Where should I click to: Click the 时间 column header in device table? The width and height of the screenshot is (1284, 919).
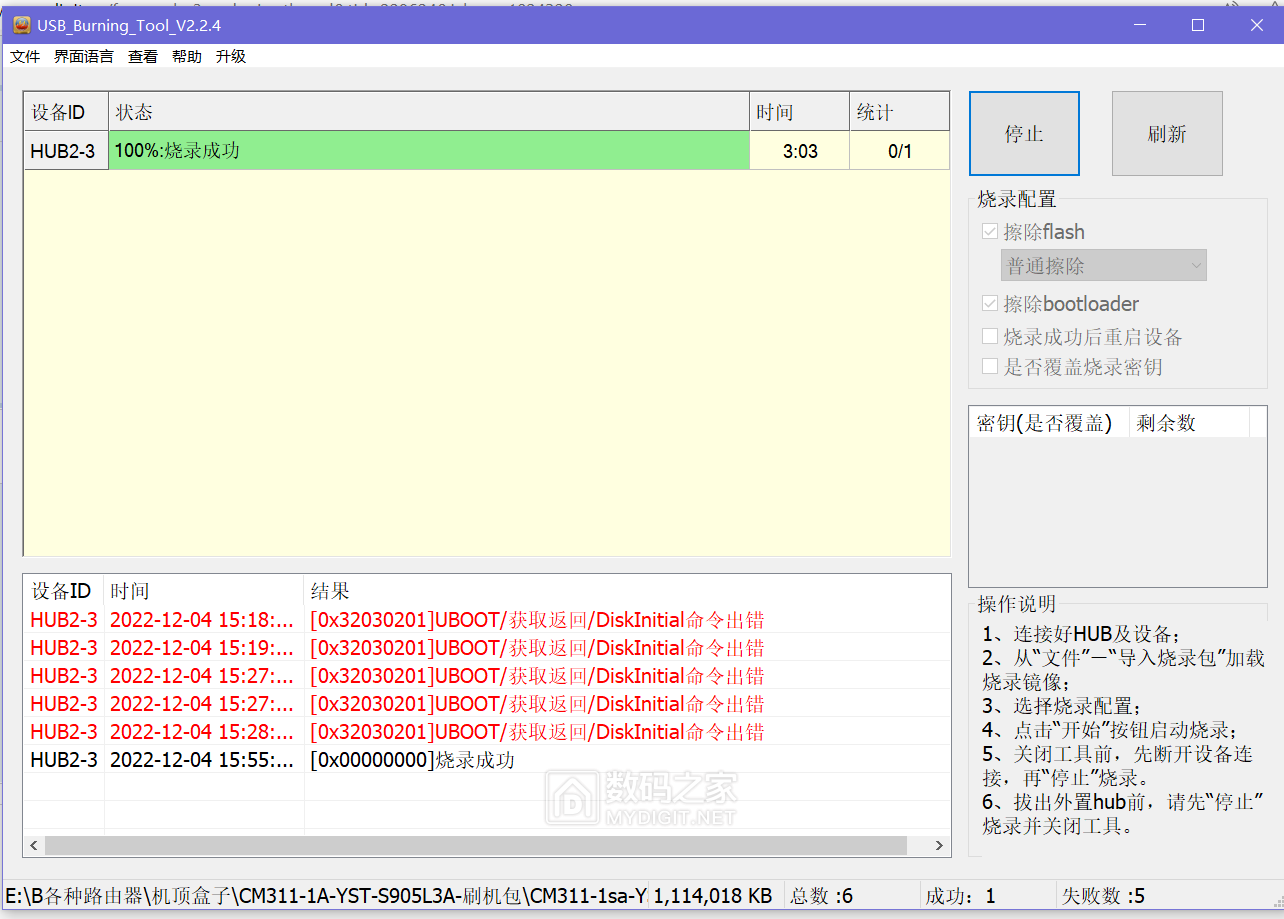pyautogui.click(x=800, y=112)
